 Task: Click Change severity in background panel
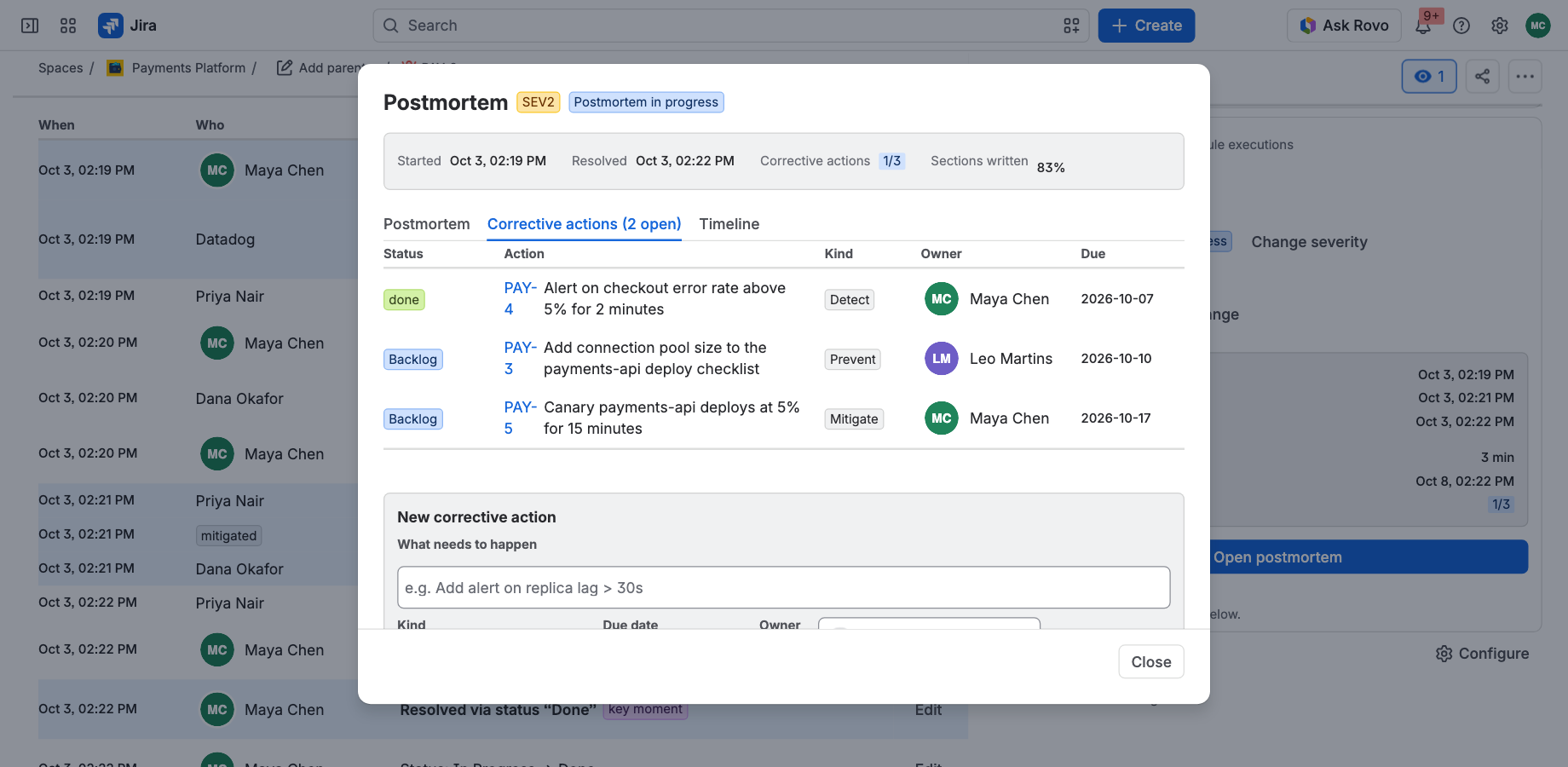click(1310, 242)
